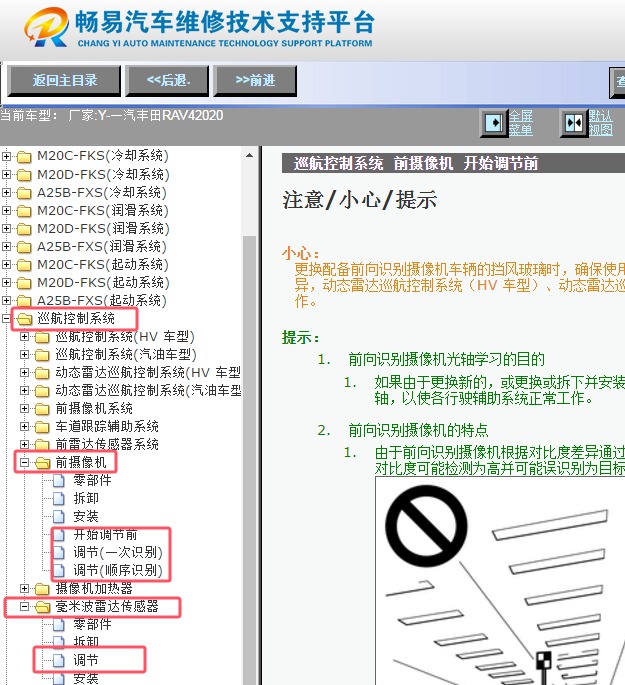This screenshot has width=625, height=685.
Task: Click page icon of 安装 under 前摄像机
Action: pyautogui.click(x=59, y=517)
